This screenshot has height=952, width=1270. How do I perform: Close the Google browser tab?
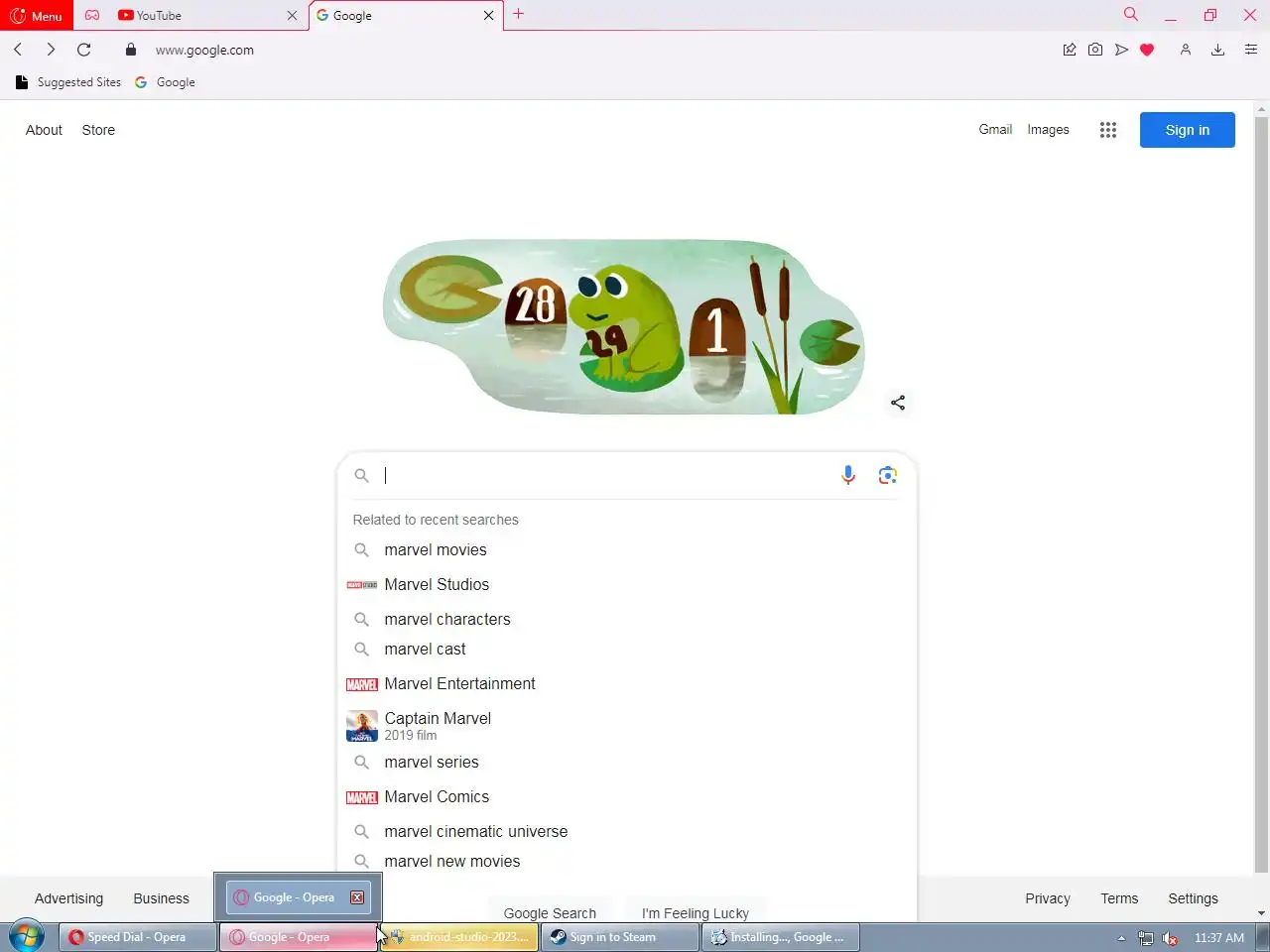pos(488,16)
